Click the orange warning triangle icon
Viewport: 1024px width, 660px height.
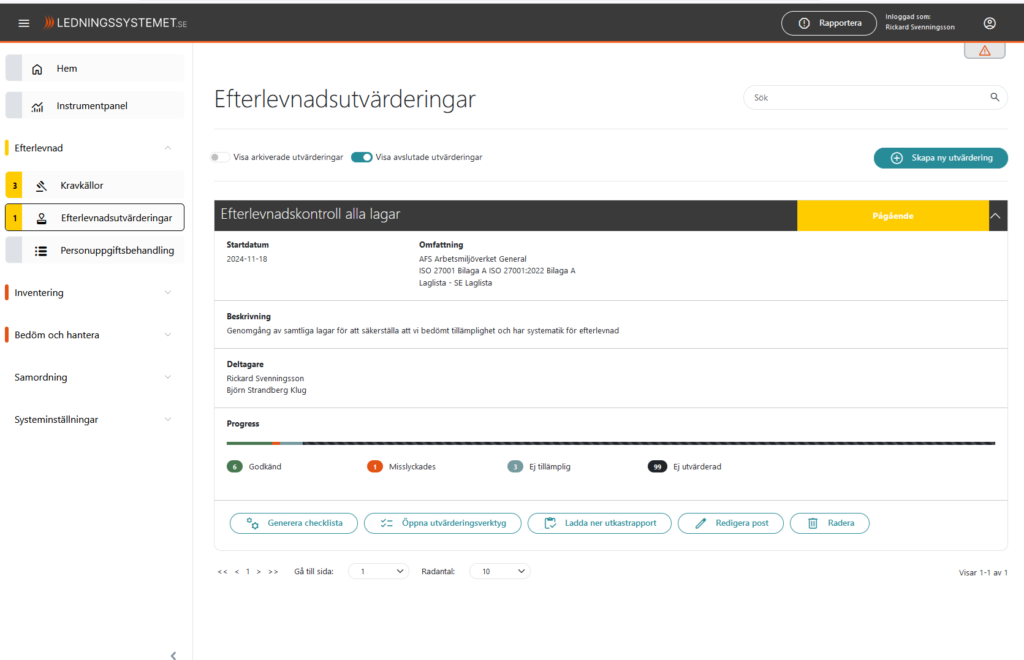[x=984, y=50]
